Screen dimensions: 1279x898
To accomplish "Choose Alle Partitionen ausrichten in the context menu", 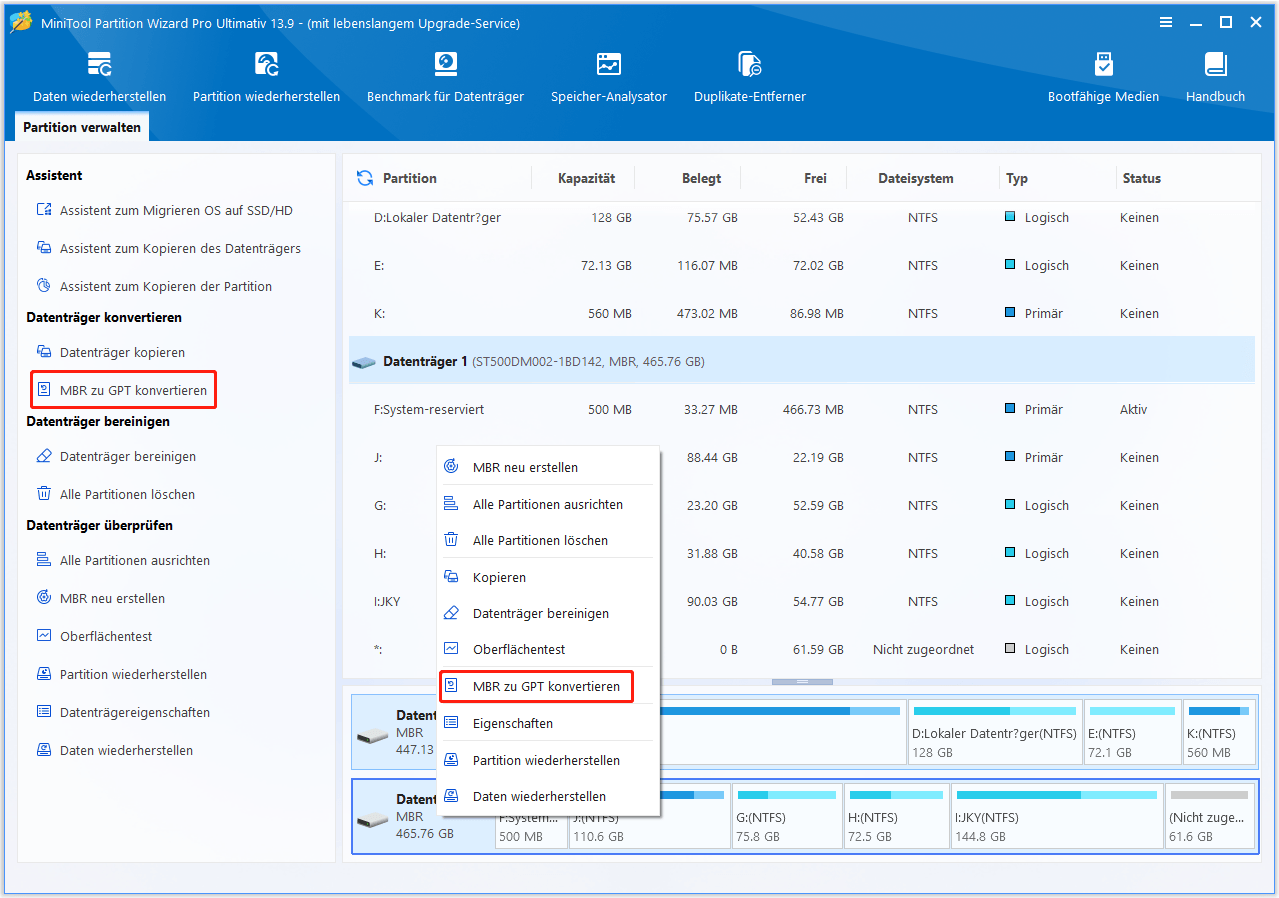I will [x=548, y=505].
